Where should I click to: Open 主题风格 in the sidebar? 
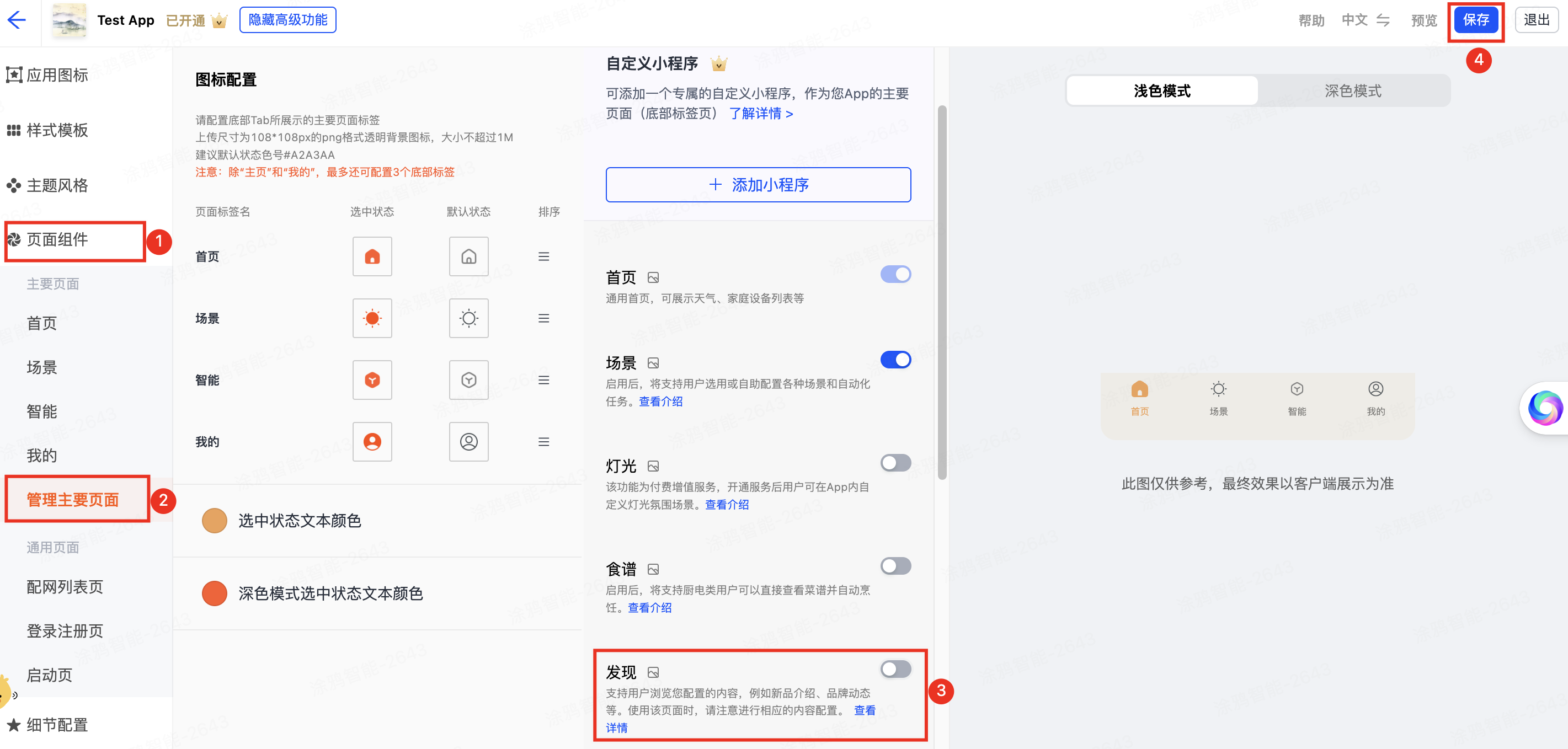point(47,185)
